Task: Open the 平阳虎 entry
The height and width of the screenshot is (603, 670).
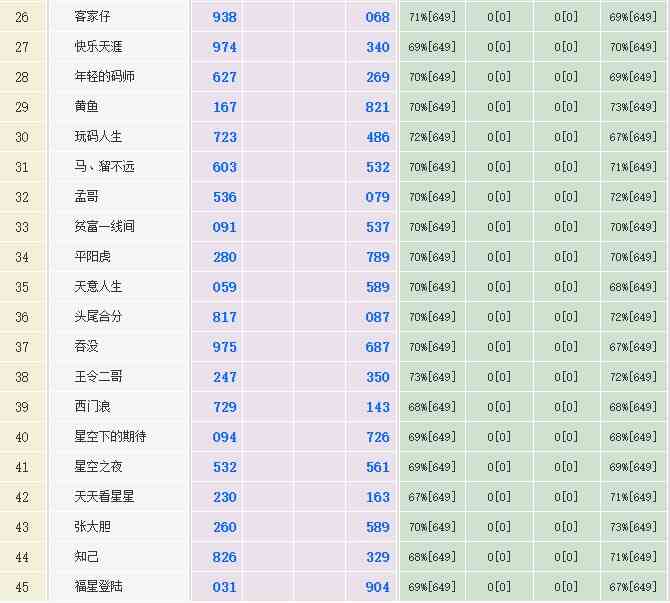Action: (x=93, y=257)
